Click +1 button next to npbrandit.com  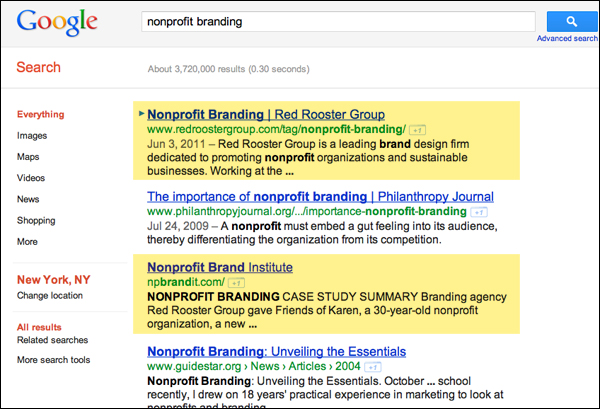tap(236, 283)
